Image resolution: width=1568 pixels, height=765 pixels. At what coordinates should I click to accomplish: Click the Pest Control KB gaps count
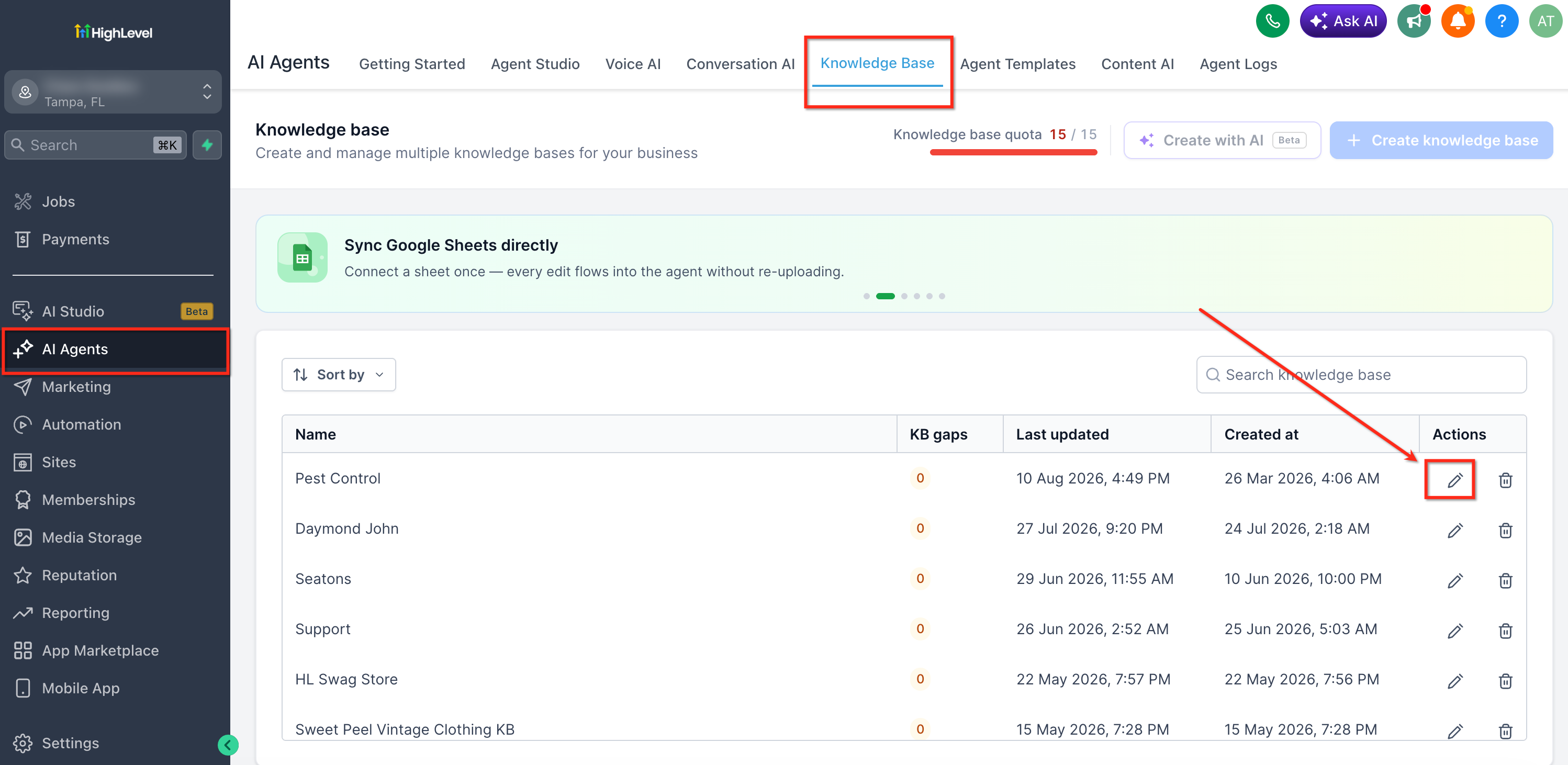pos(920,478)
